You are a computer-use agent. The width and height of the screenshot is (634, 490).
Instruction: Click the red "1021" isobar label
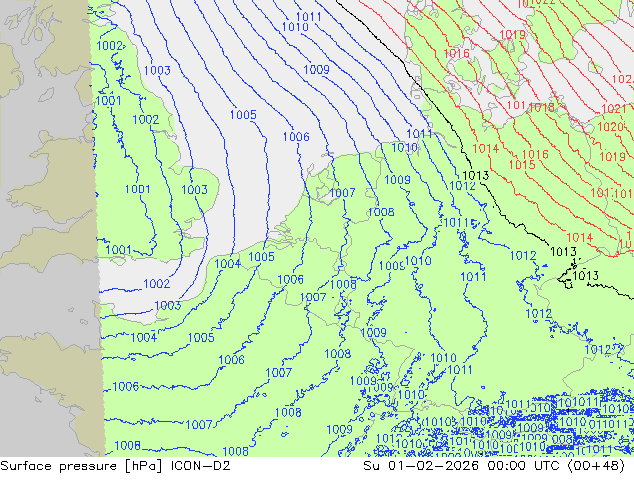coord(614,108)
